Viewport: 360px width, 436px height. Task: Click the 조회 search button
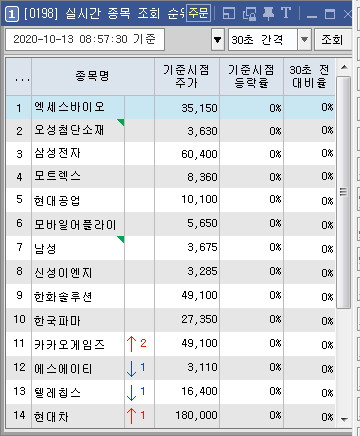[x=332, y=40]
